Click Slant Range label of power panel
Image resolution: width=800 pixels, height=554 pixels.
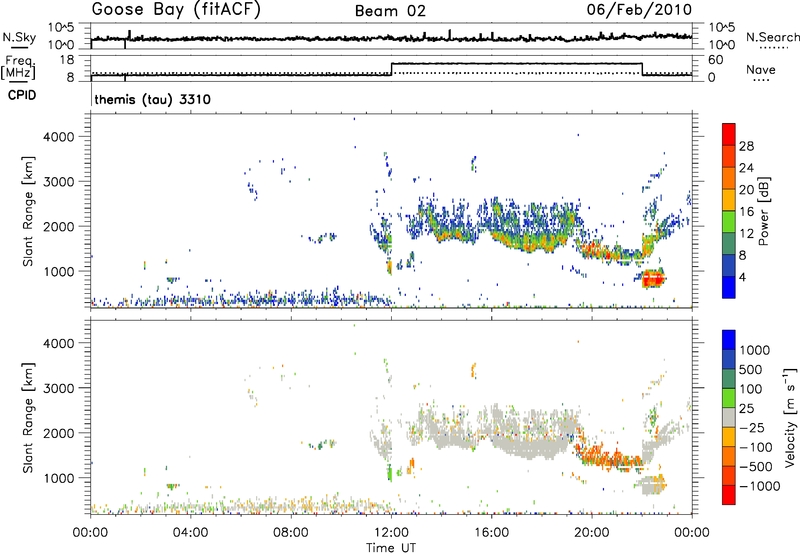(x=28, y=211)
